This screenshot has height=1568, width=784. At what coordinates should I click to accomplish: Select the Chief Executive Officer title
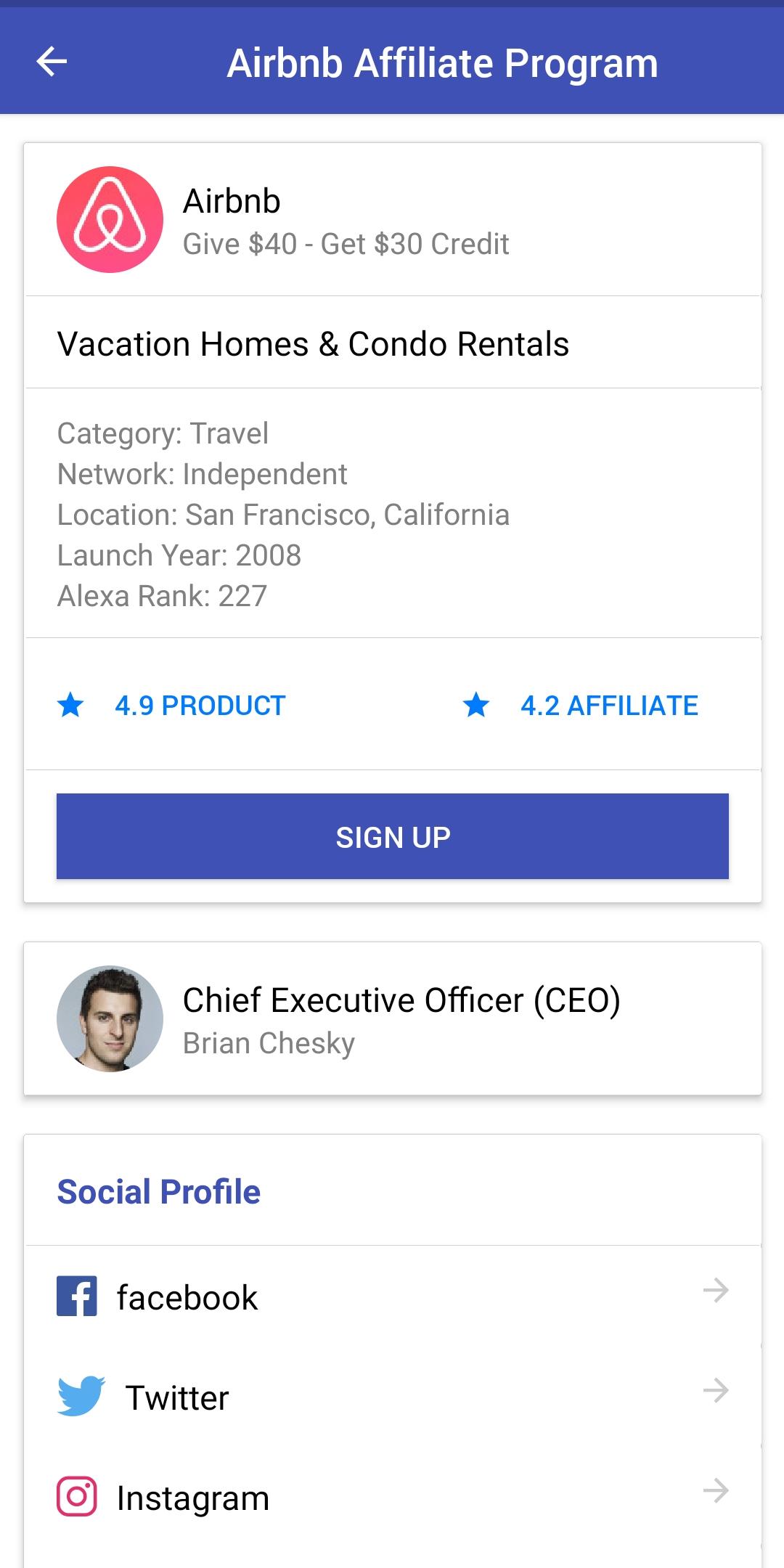(x=401, y=1000)
